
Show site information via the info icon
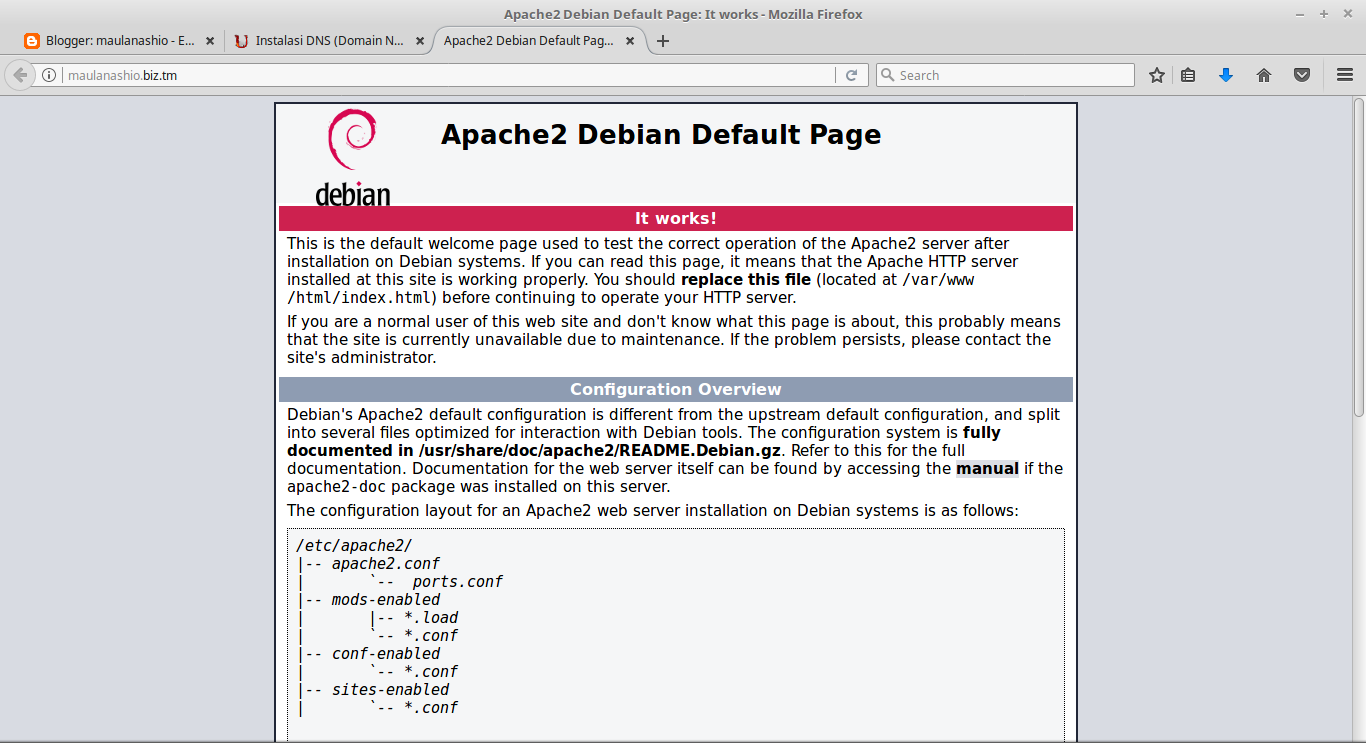pyautogui.click(x=48, y=75)
